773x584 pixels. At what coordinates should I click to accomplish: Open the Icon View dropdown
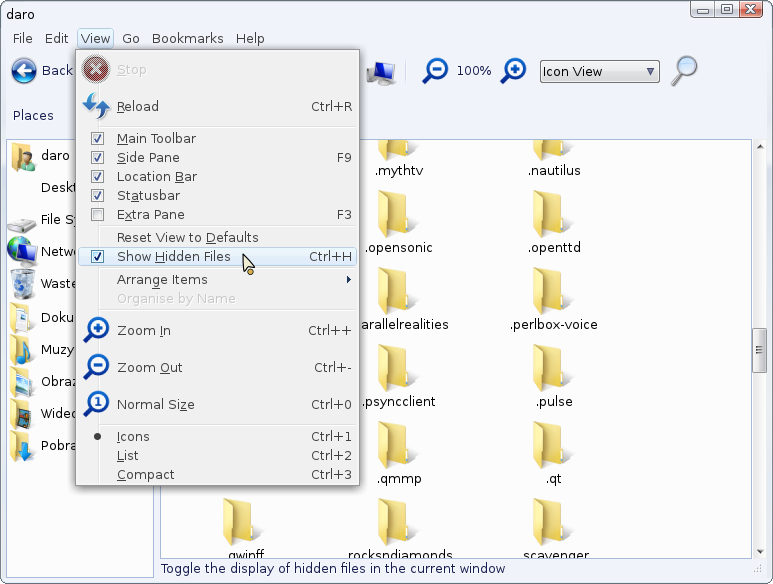pyautogui.click(x=599, y=72)
